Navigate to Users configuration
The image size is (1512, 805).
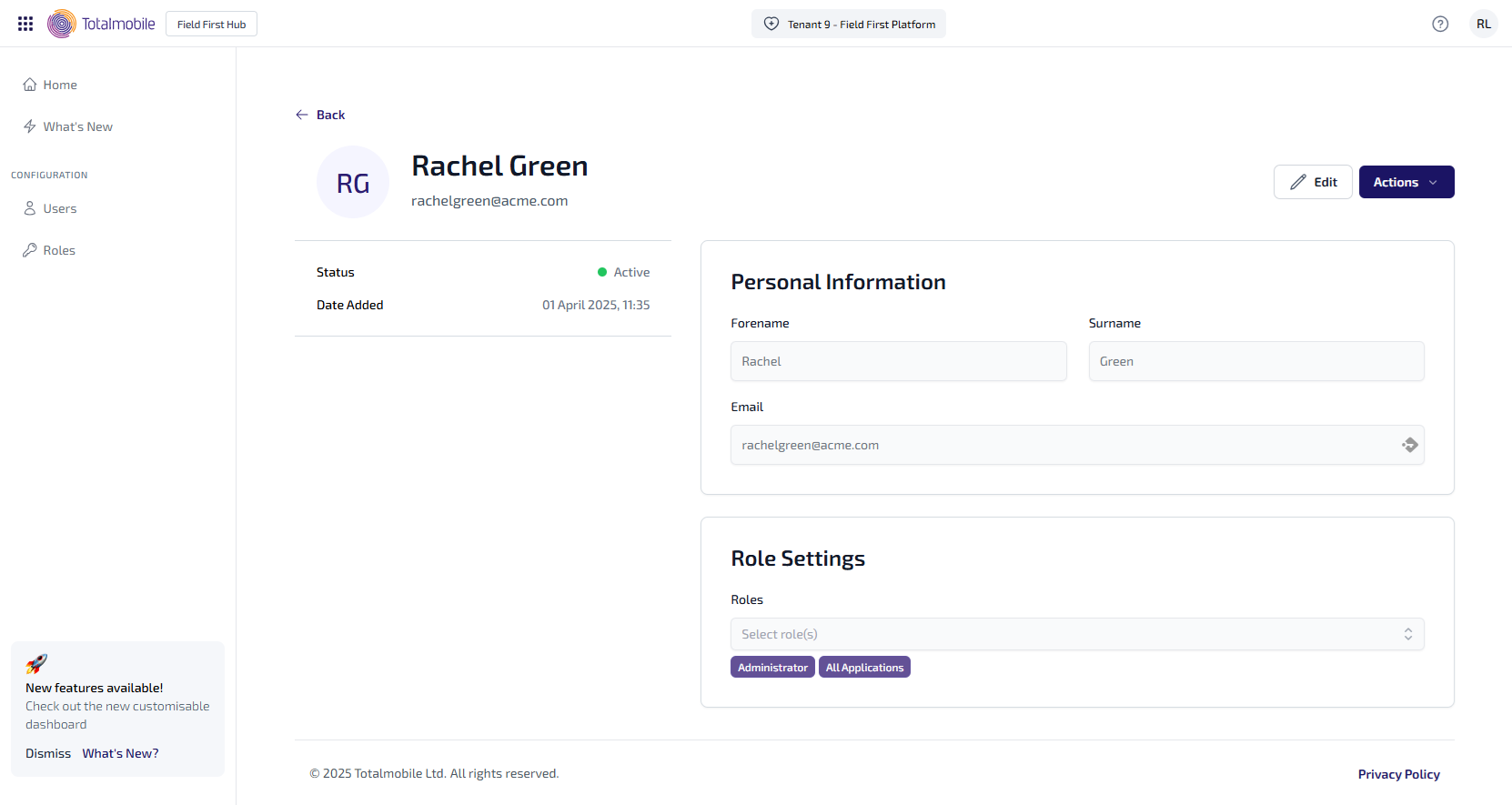[x=59, y=208]
